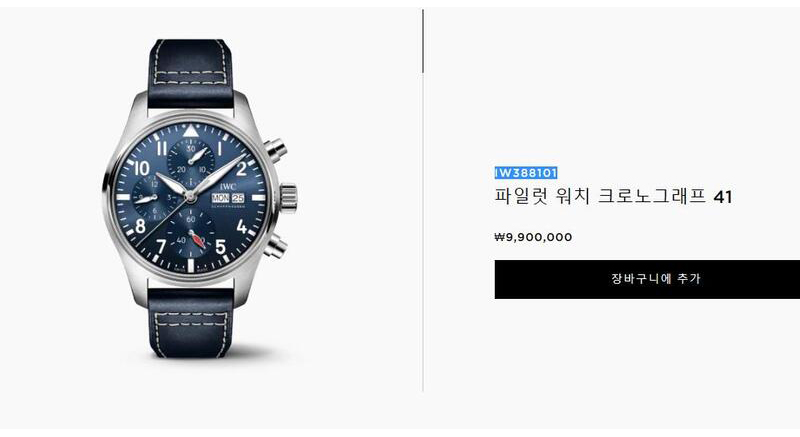Click the lower chronograph pusher on the watch

point(276,246)
